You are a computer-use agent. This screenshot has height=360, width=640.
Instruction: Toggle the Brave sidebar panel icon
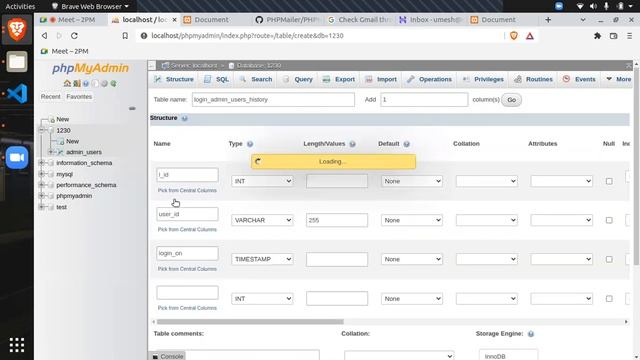click(x=613, y=36)
